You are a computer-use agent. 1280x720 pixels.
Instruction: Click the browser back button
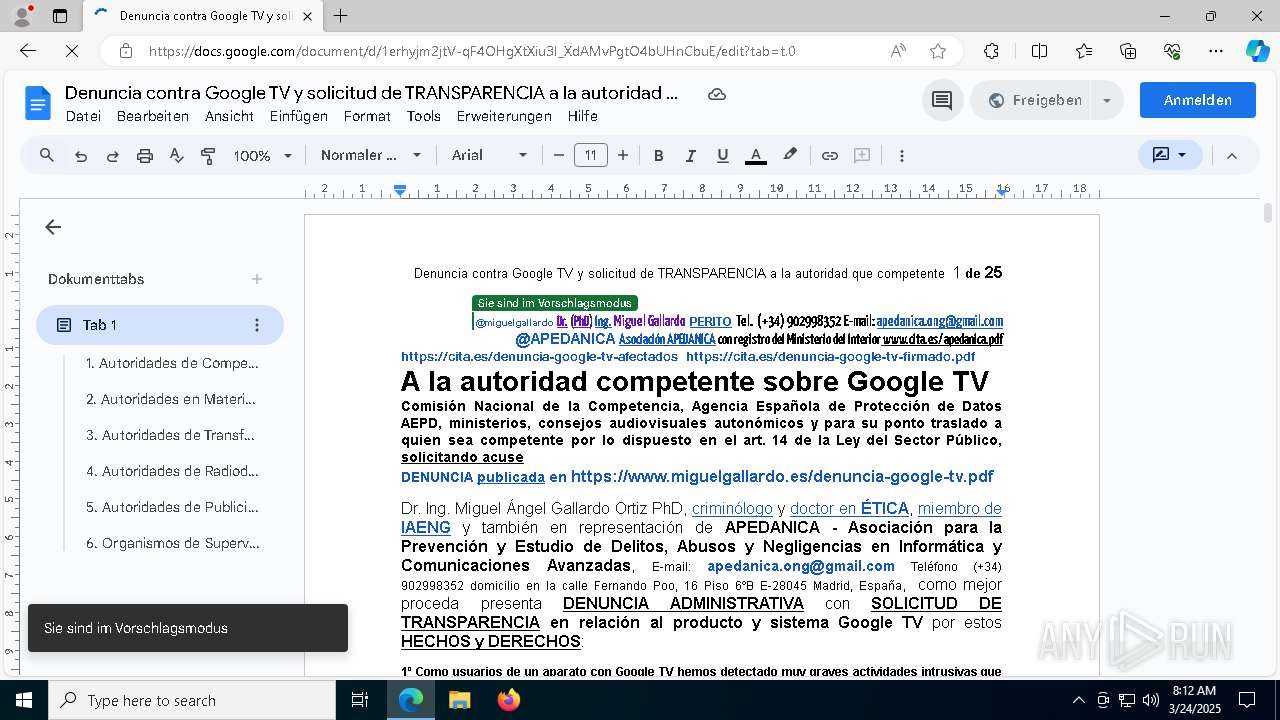28,51
